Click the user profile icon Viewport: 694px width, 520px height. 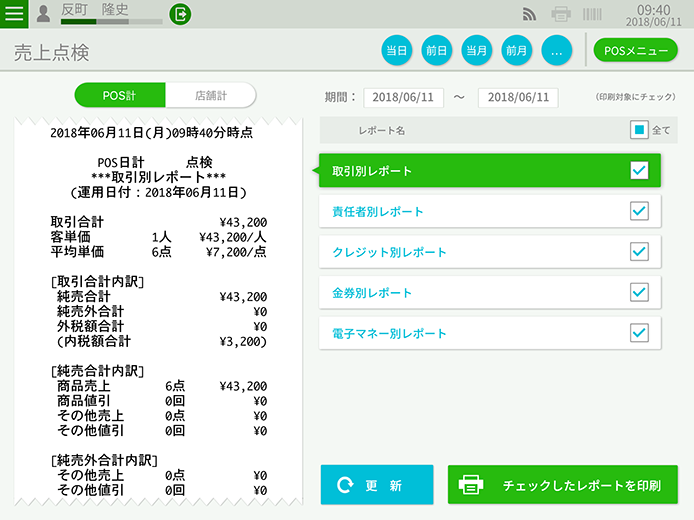tap(44, 13)
